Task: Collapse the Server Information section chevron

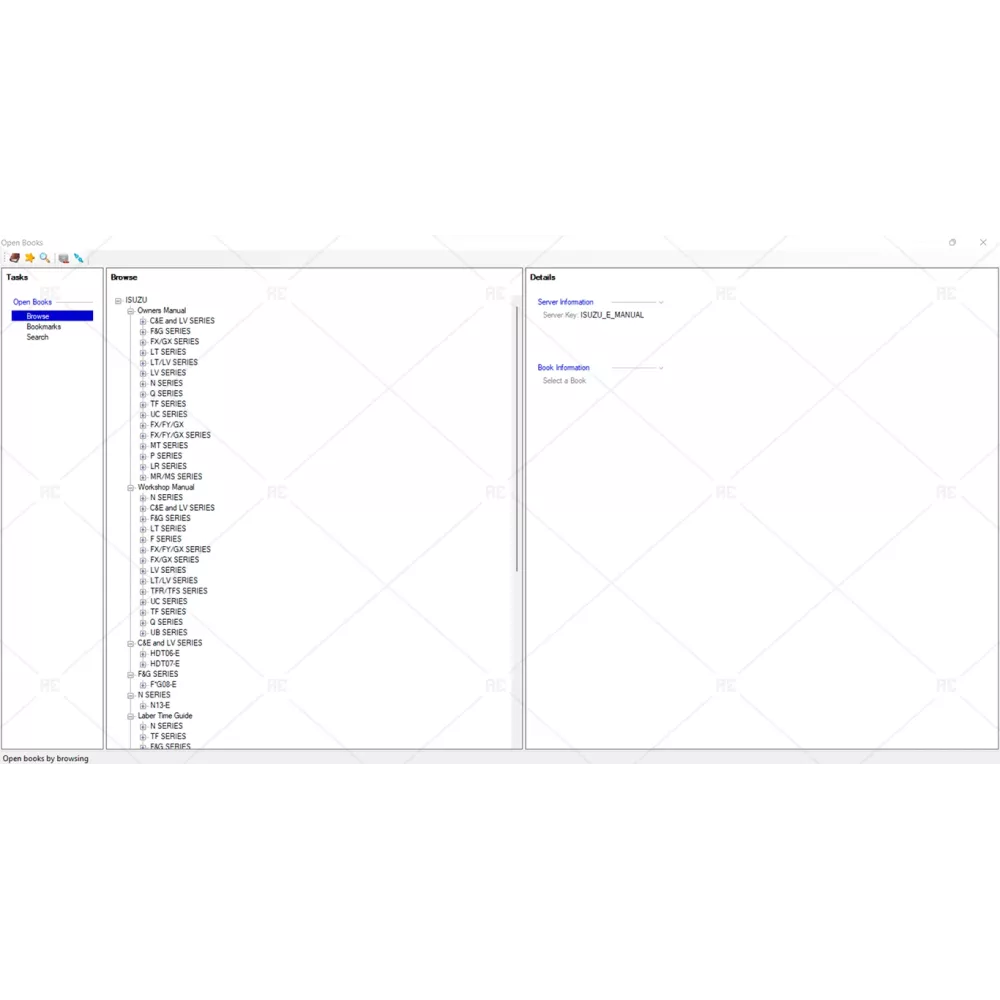Action: 661,302
